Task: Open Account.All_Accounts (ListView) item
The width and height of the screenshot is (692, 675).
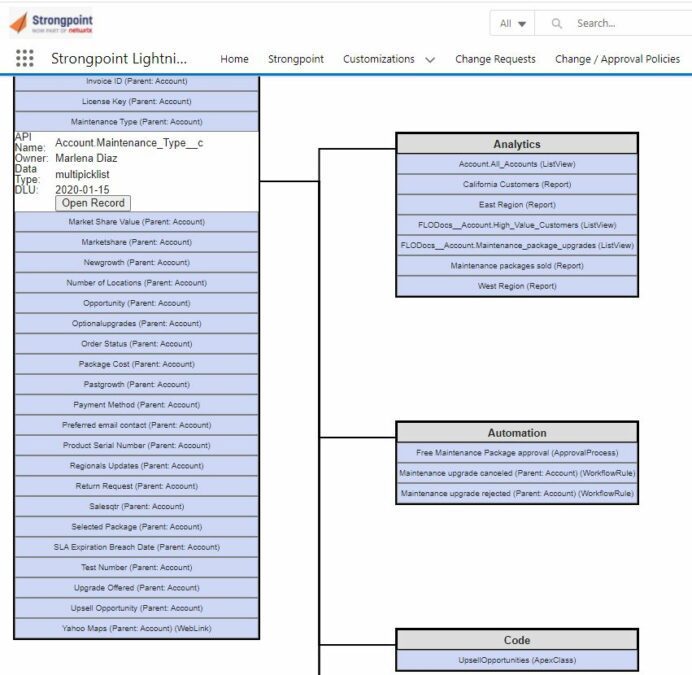Action: pos(517,164)
